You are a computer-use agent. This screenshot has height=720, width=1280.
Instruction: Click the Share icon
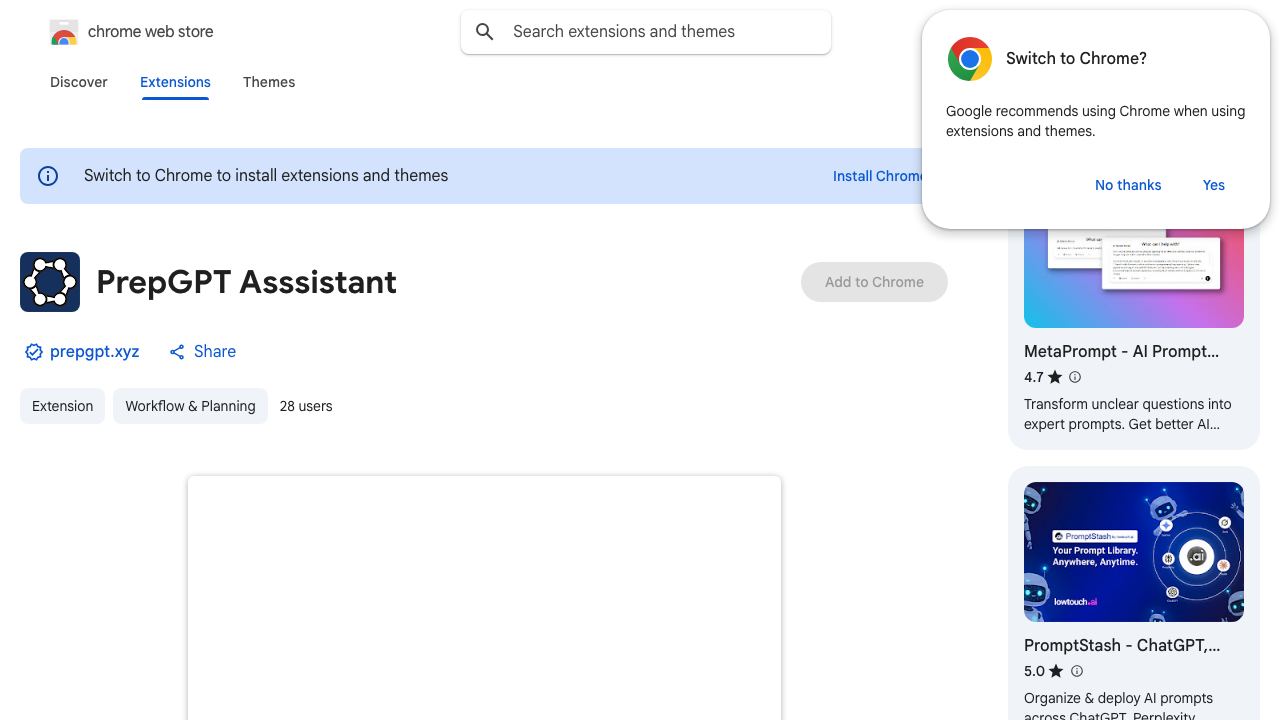(177, 352)
